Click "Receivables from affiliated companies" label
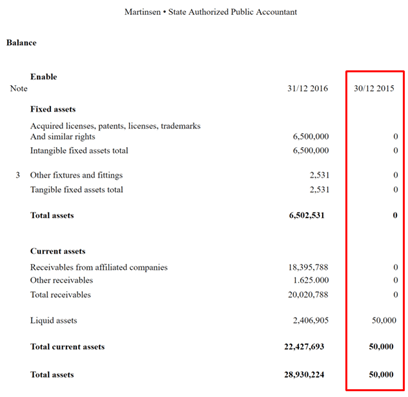This screenshot has height=397, width=408. [x=99, y=267]
